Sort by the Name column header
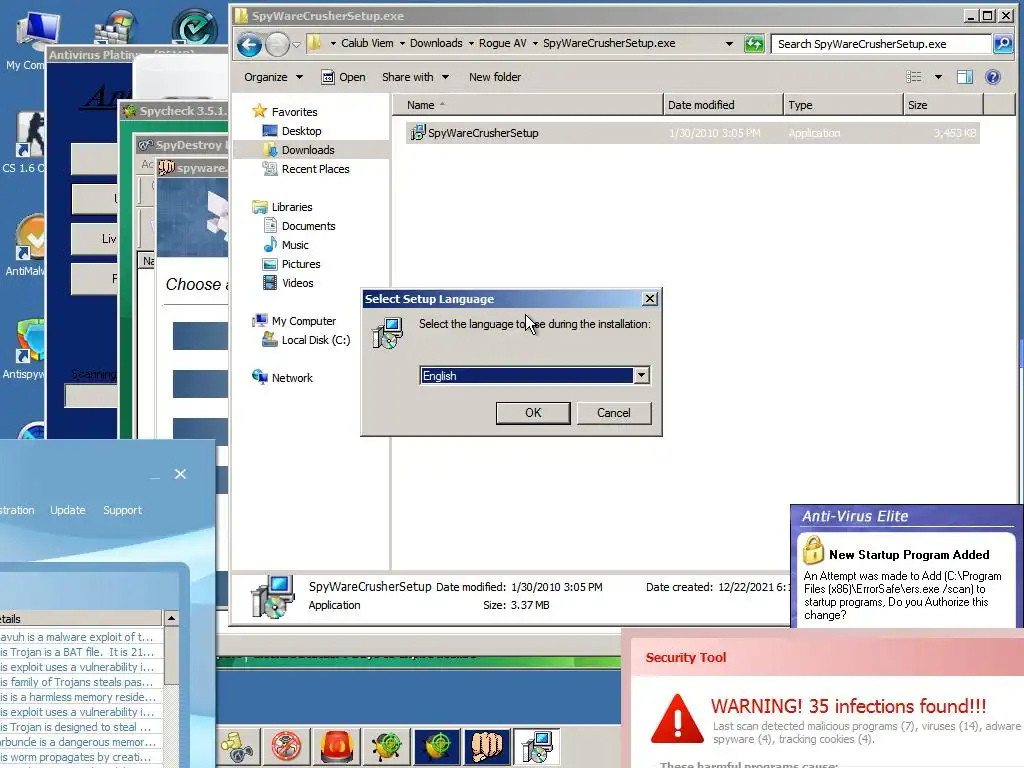 click(x=528, y=105)
